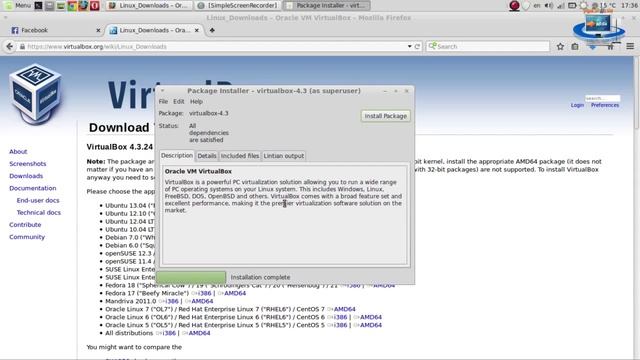Click the Preferences link

click(605, 105)
